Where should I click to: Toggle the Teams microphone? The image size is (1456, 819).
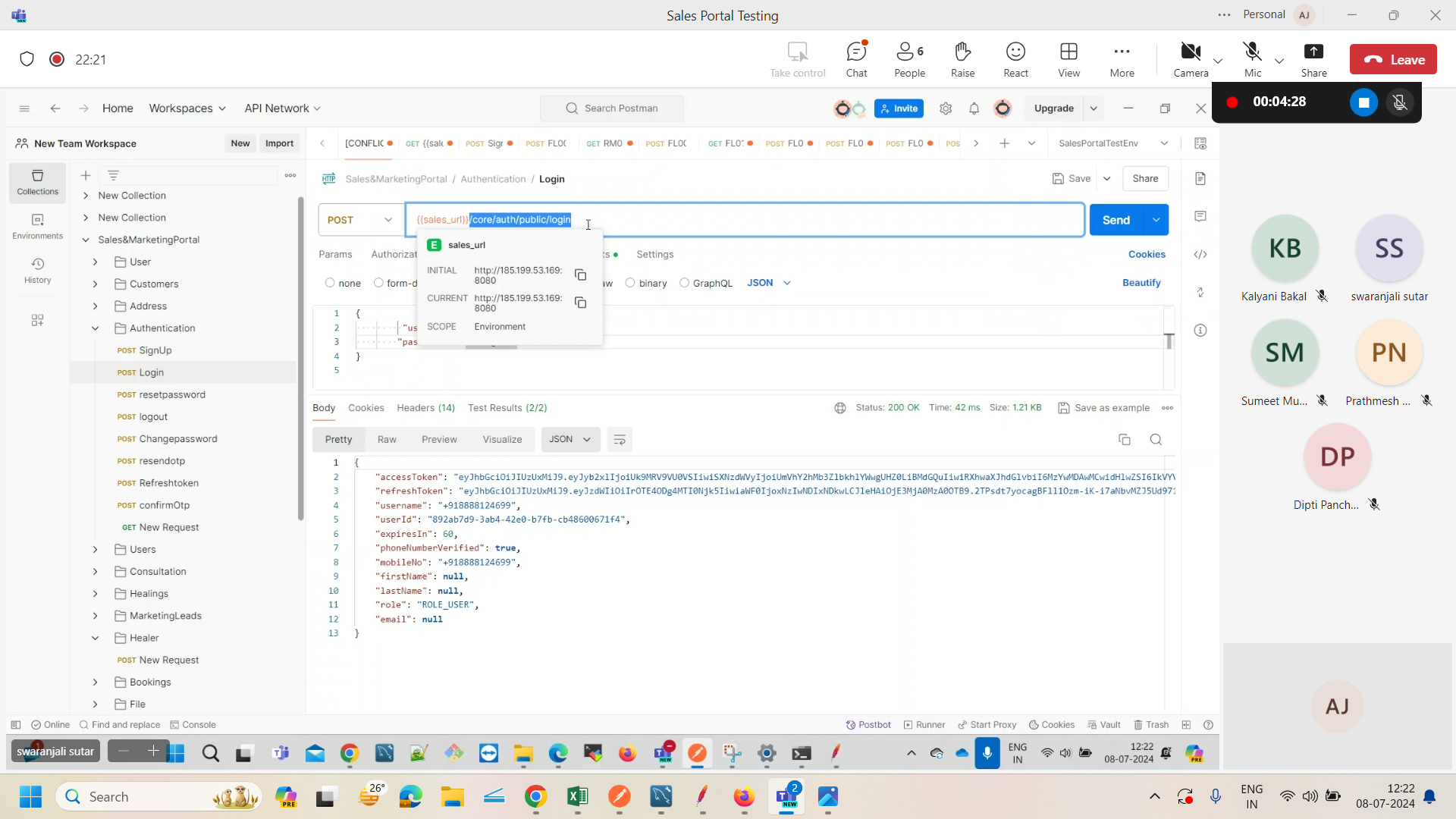pos(1253,59)
